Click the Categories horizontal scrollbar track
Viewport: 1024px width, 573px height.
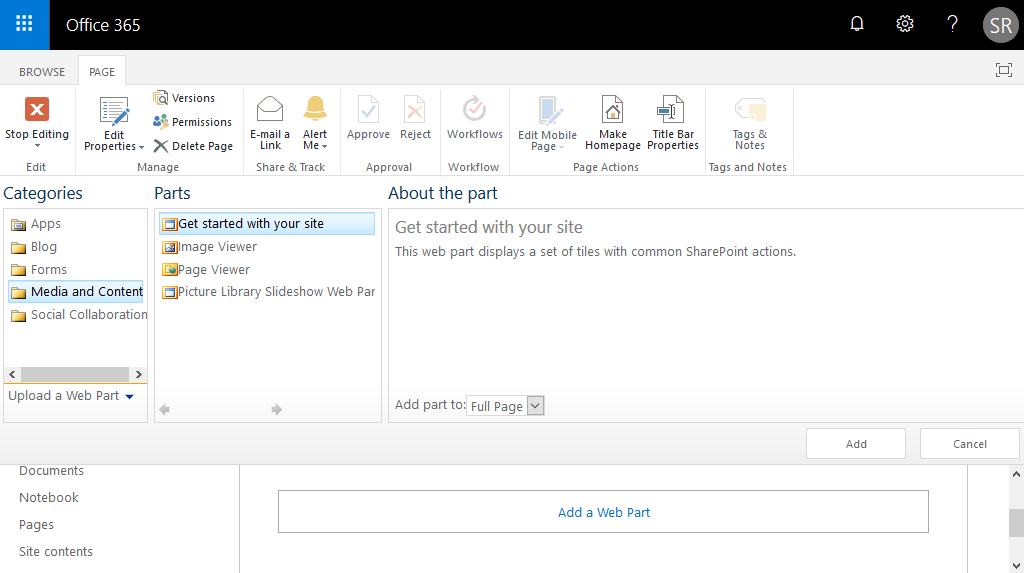75,374
